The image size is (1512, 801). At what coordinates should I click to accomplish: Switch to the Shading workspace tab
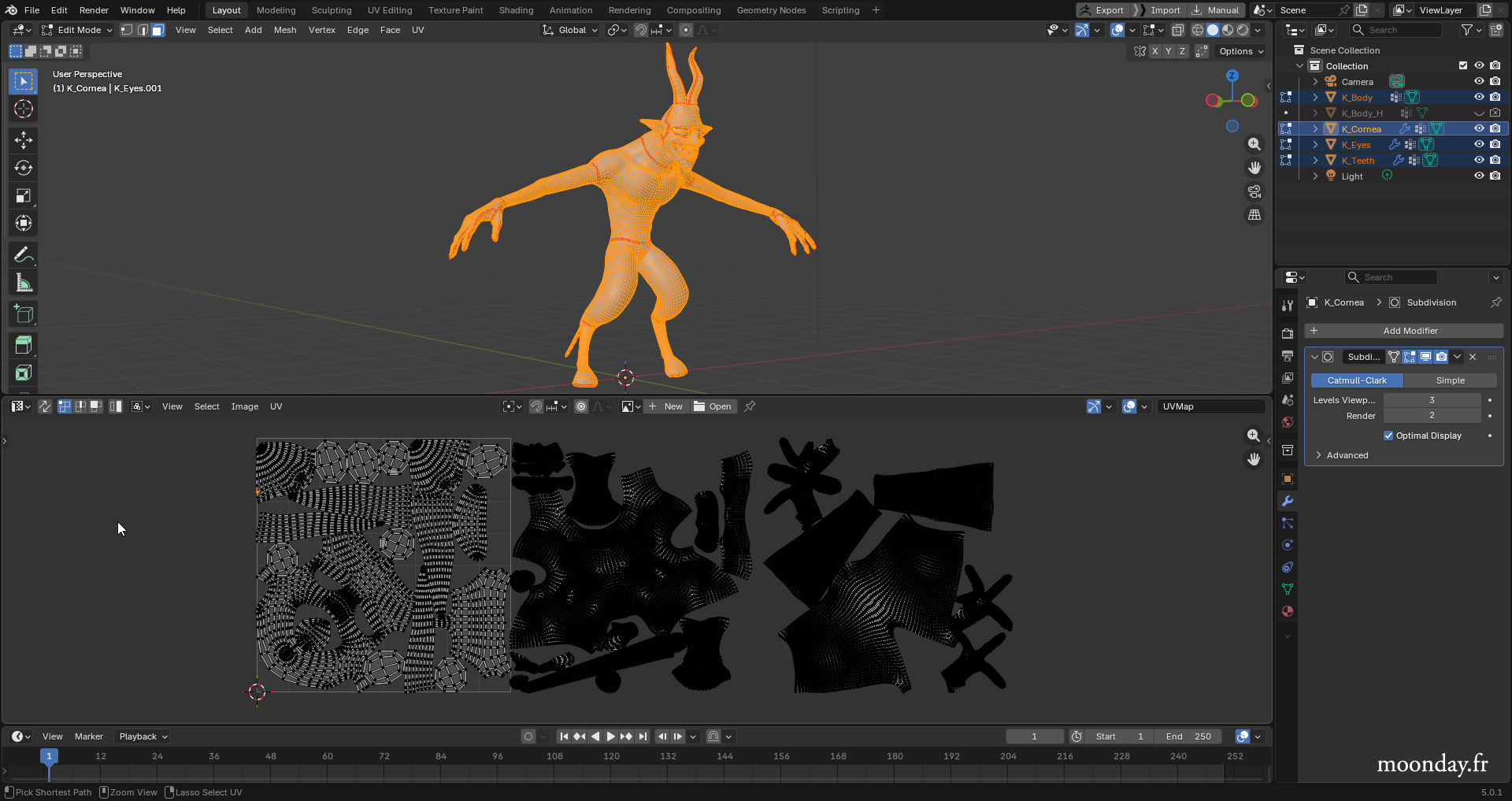coord(516,10)
